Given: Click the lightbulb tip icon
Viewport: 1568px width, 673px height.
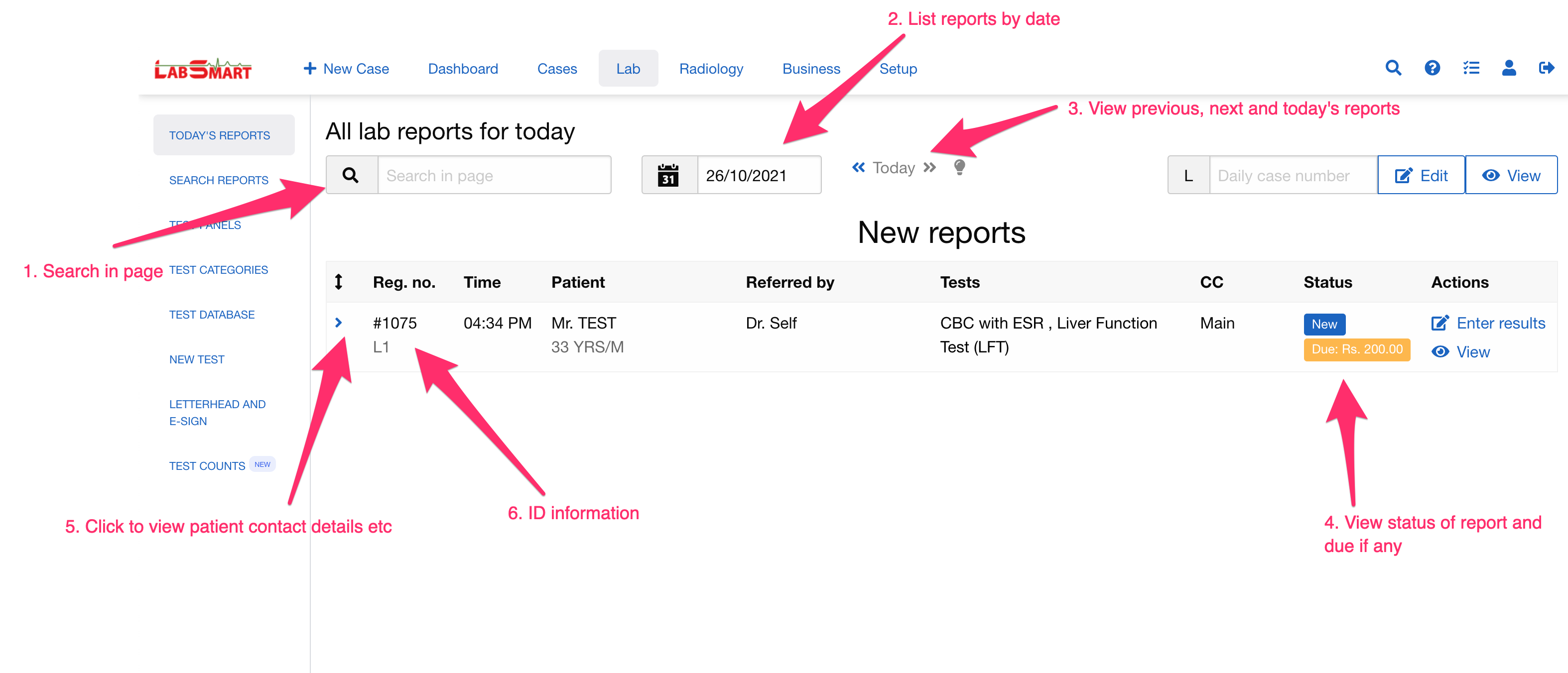Looking at the screenshot, I should coord(959,167).
